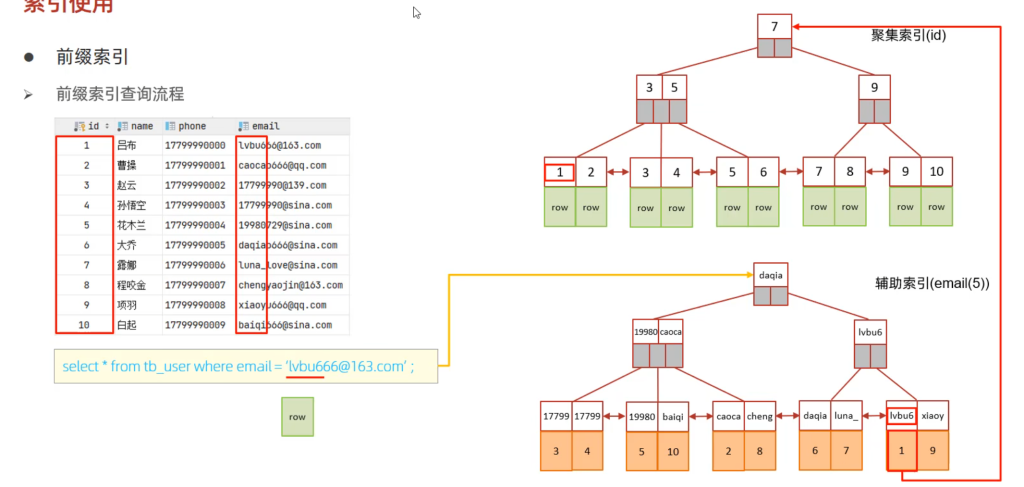Click the id column key icon
The height and width of the screenshot is (487, 1024).
(79, 126)
